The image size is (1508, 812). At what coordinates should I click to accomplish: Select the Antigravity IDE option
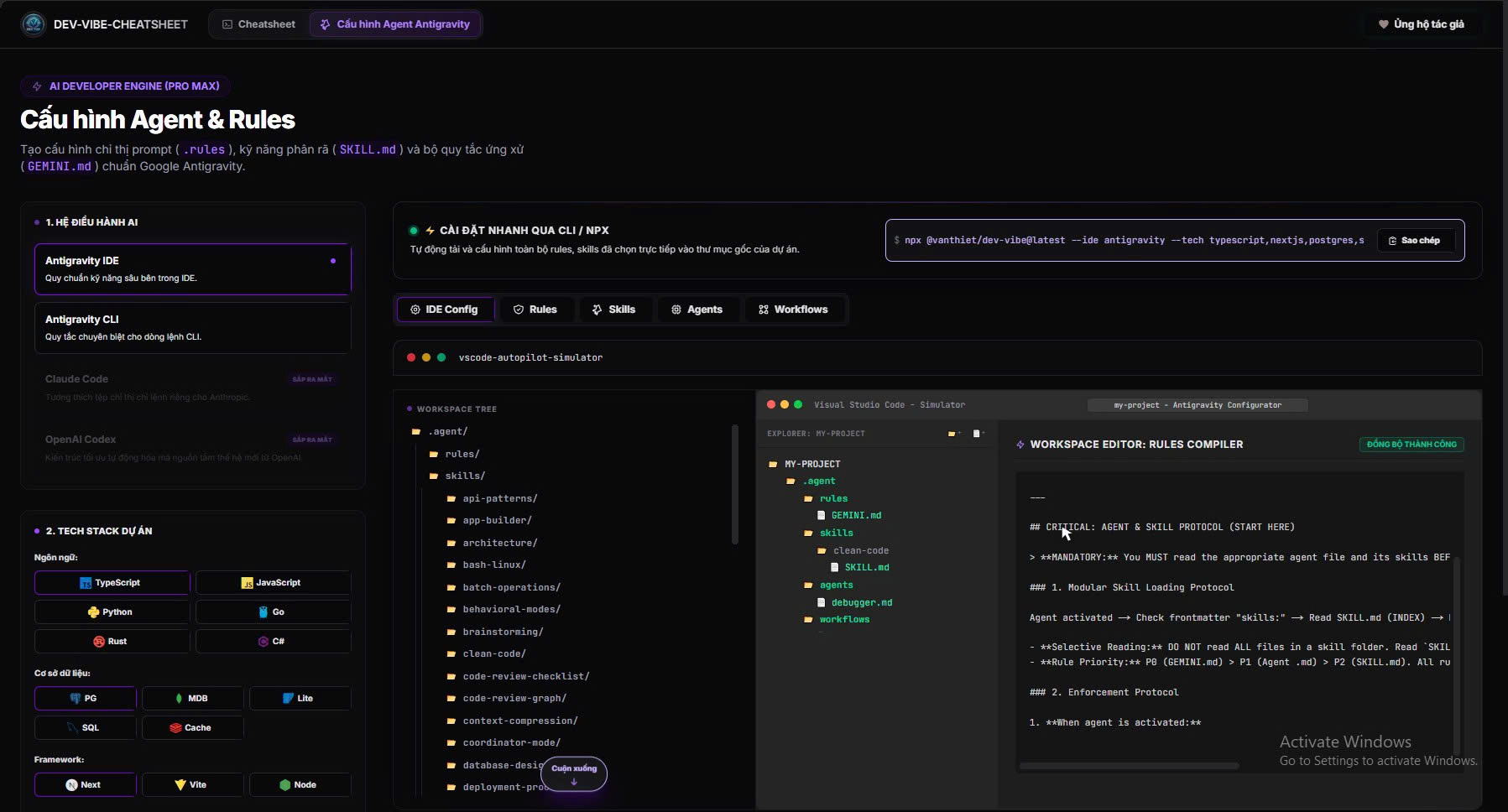(x=192, y=269)
